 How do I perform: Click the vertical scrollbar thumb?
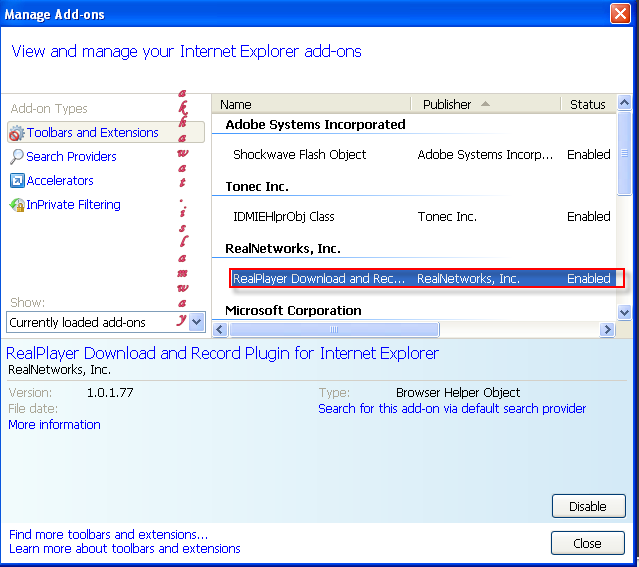click(624, 153)
